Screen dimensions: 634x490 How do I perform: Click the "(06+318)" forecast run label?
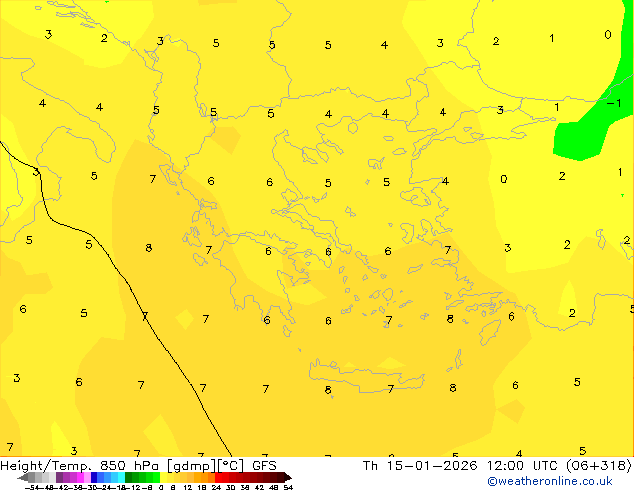point(599,466)
